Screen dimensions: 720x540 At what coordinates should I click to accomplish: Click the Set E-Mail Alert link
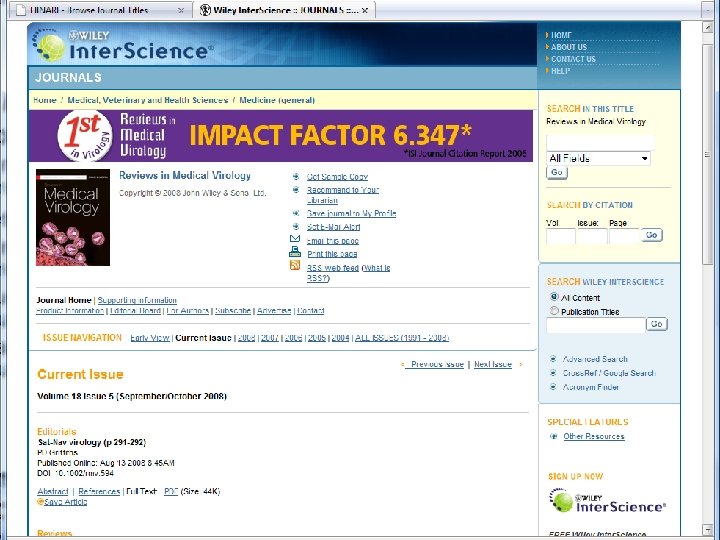point(333,227)
